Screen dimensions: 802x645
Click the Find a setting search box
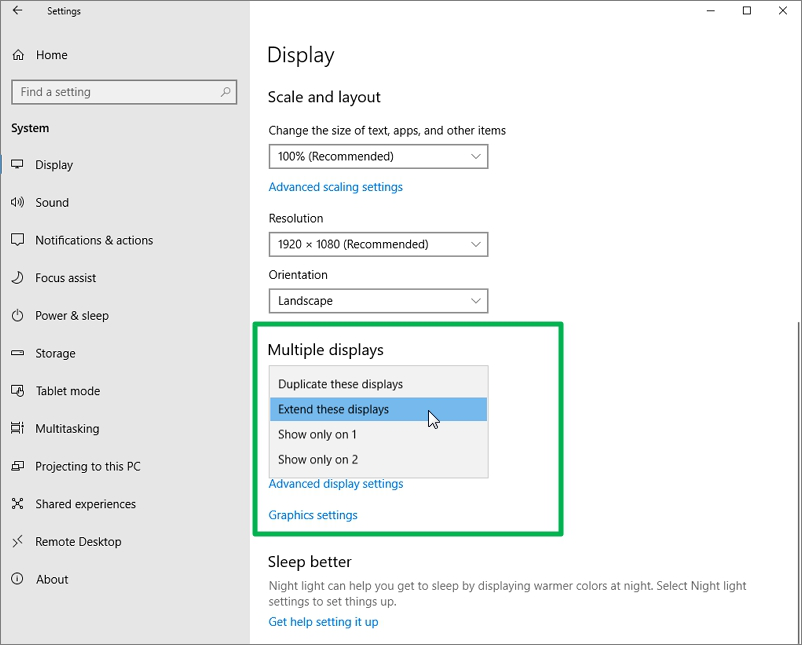pyautogui.click(x=115, y=92)
